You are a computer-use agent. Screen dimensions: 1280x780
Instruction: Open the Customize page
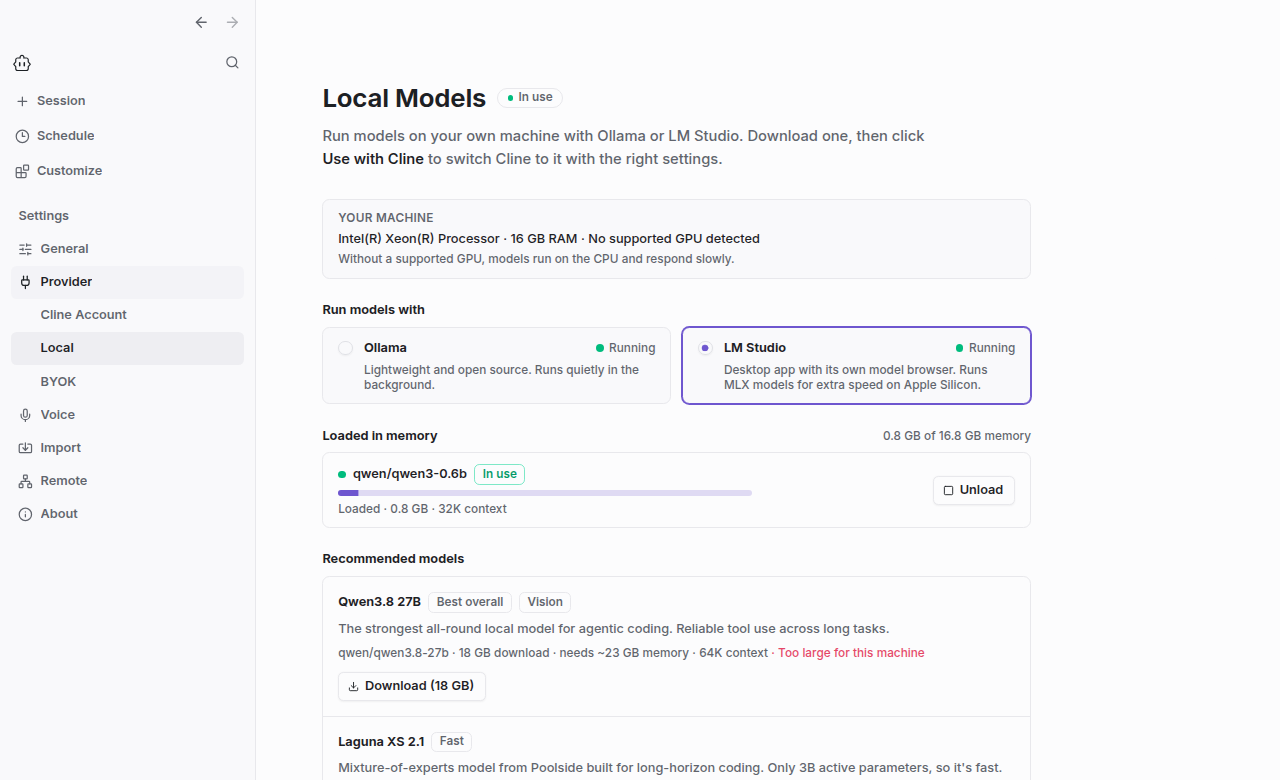point(127,171)
